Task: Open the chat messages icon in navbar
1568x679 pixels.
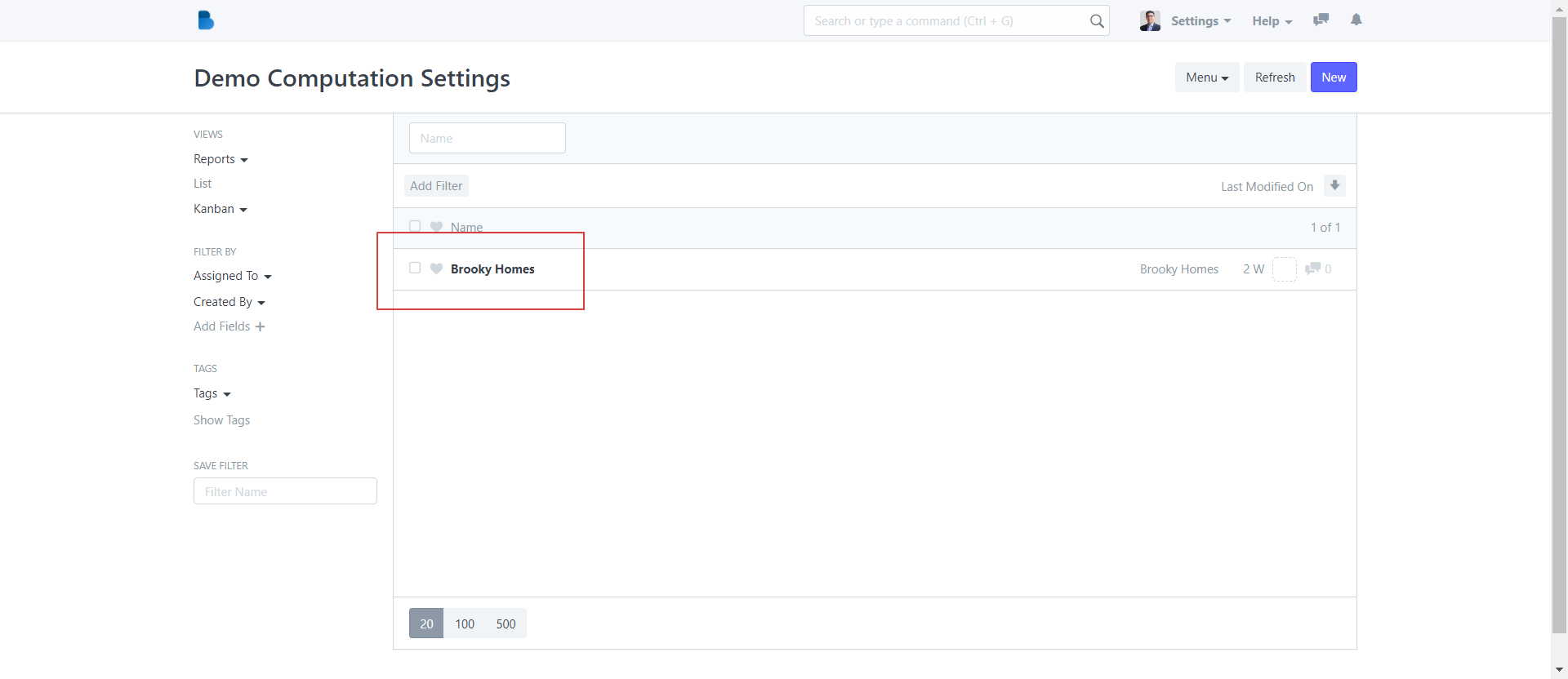Action: pos(1321,20)
